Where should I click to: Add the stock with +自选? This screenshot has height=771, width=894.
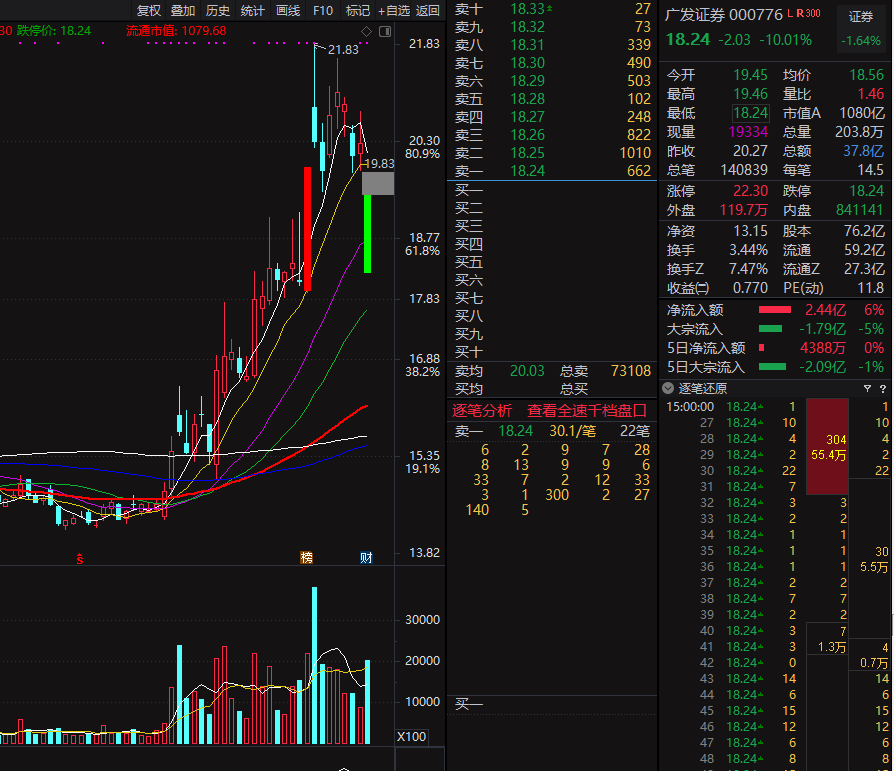pos(393,10)
